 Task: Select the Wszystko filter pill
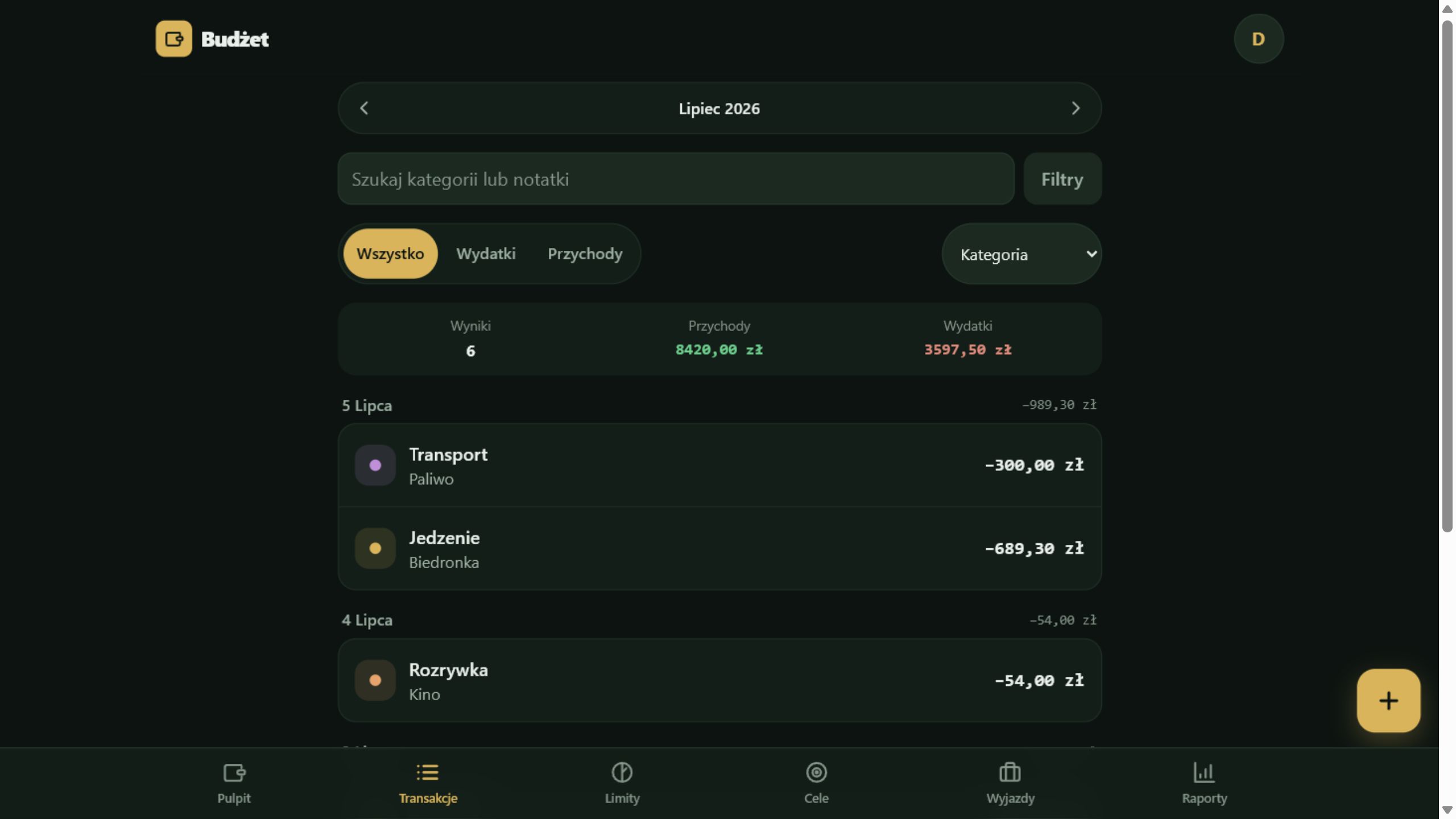[390, 254]
